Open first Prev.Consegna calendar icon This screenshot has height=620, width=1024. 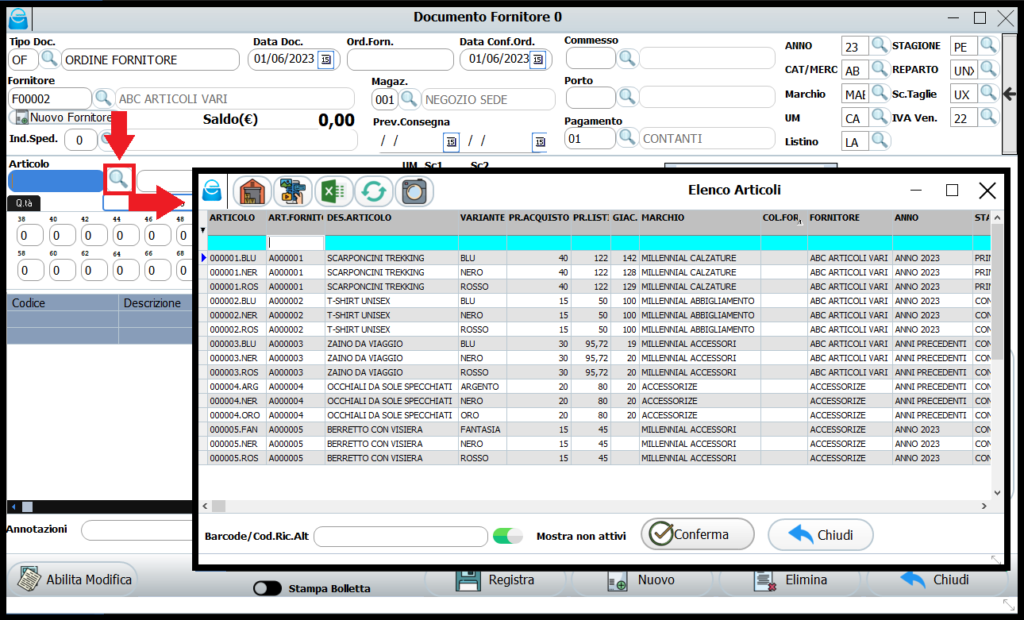(451, 141)
